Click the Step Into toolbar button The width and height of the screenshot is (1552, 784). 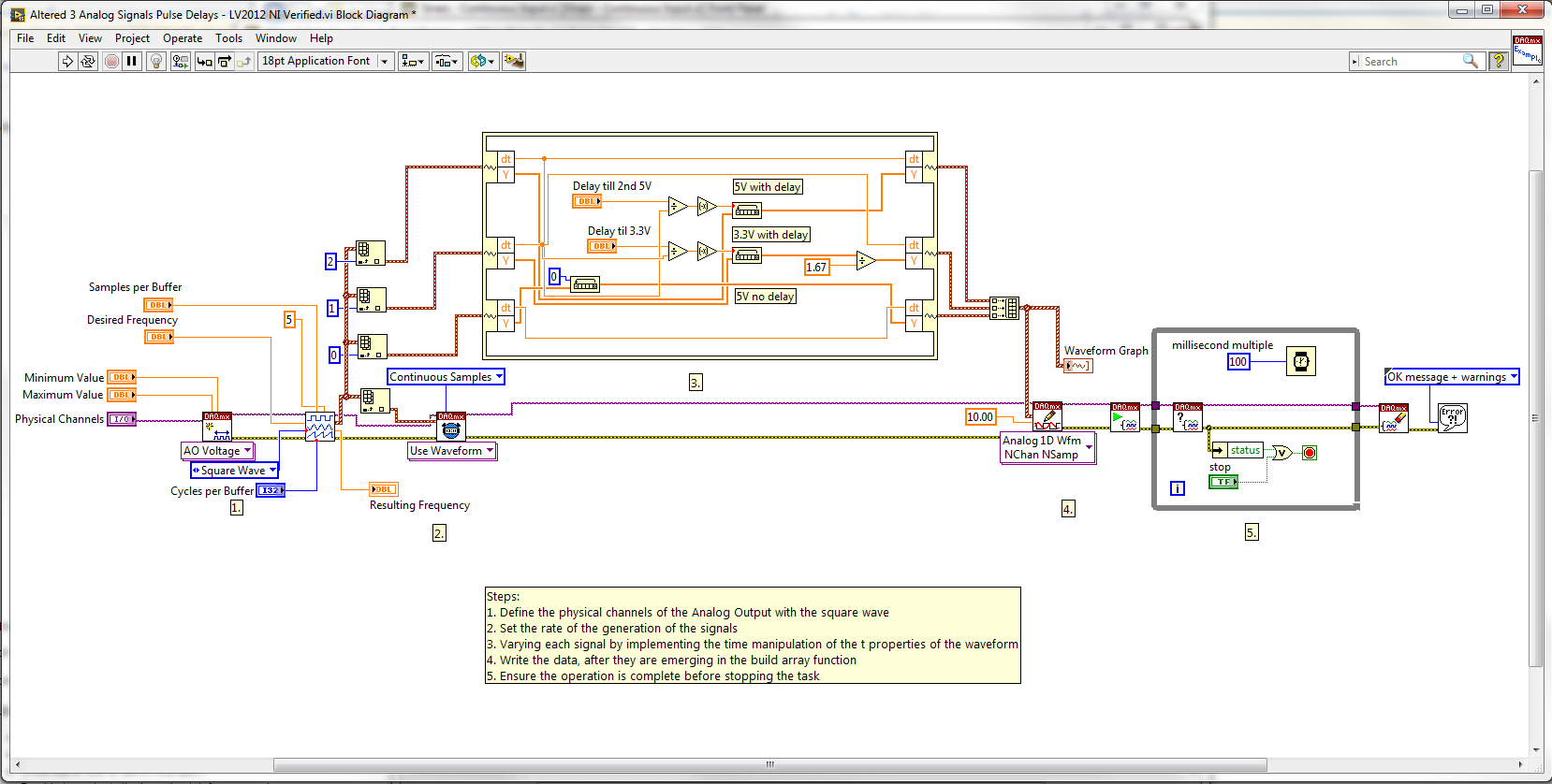click(204, 61)
